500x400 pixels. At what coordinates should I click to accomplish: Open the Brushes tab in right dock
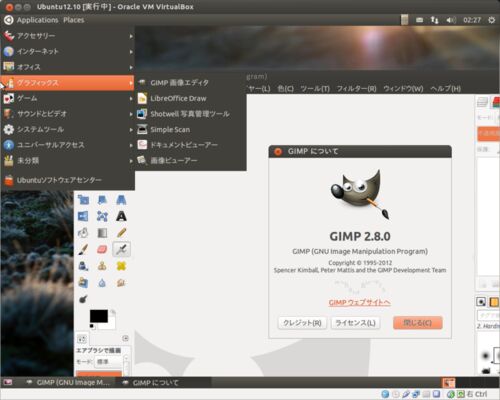click(x=481, y=302)
